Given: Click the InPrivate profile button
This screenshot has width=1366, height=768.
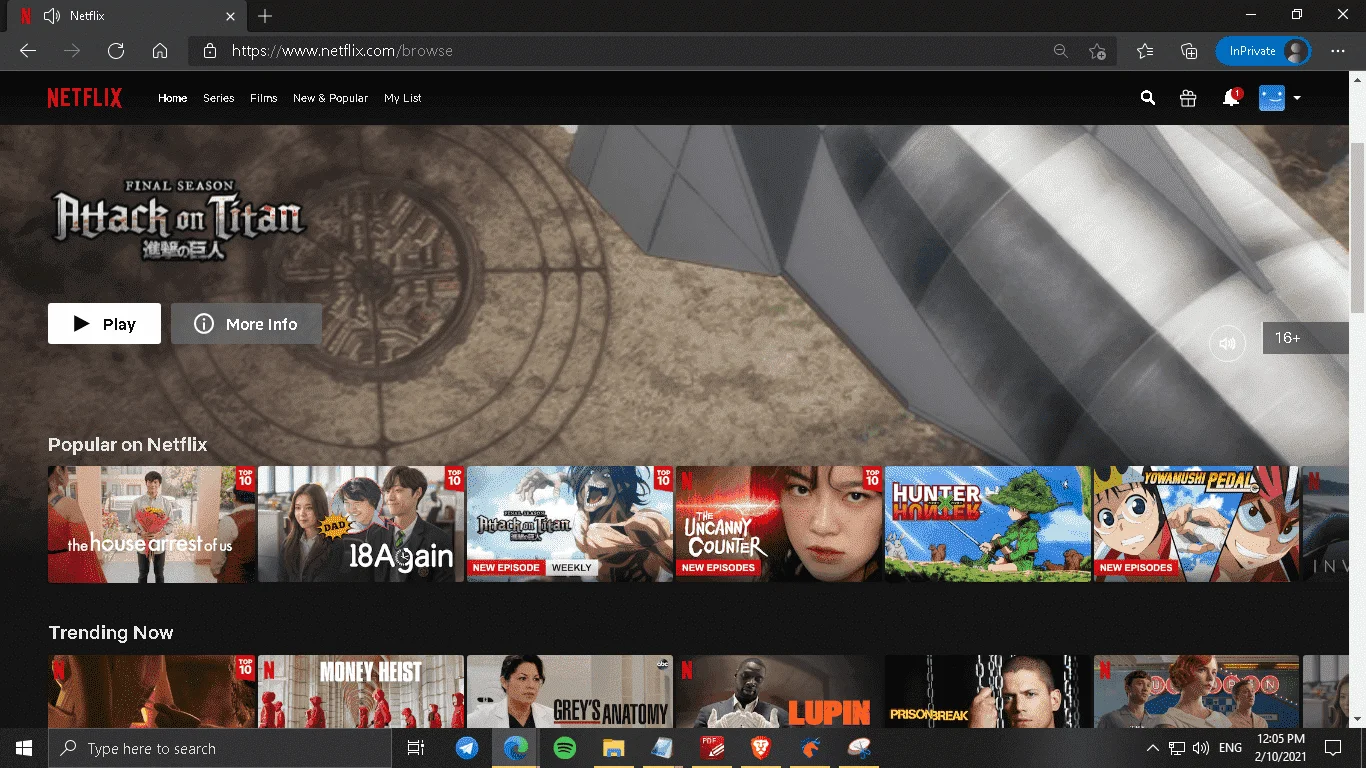Looking at the screenshot, I should click(1263, 51).
